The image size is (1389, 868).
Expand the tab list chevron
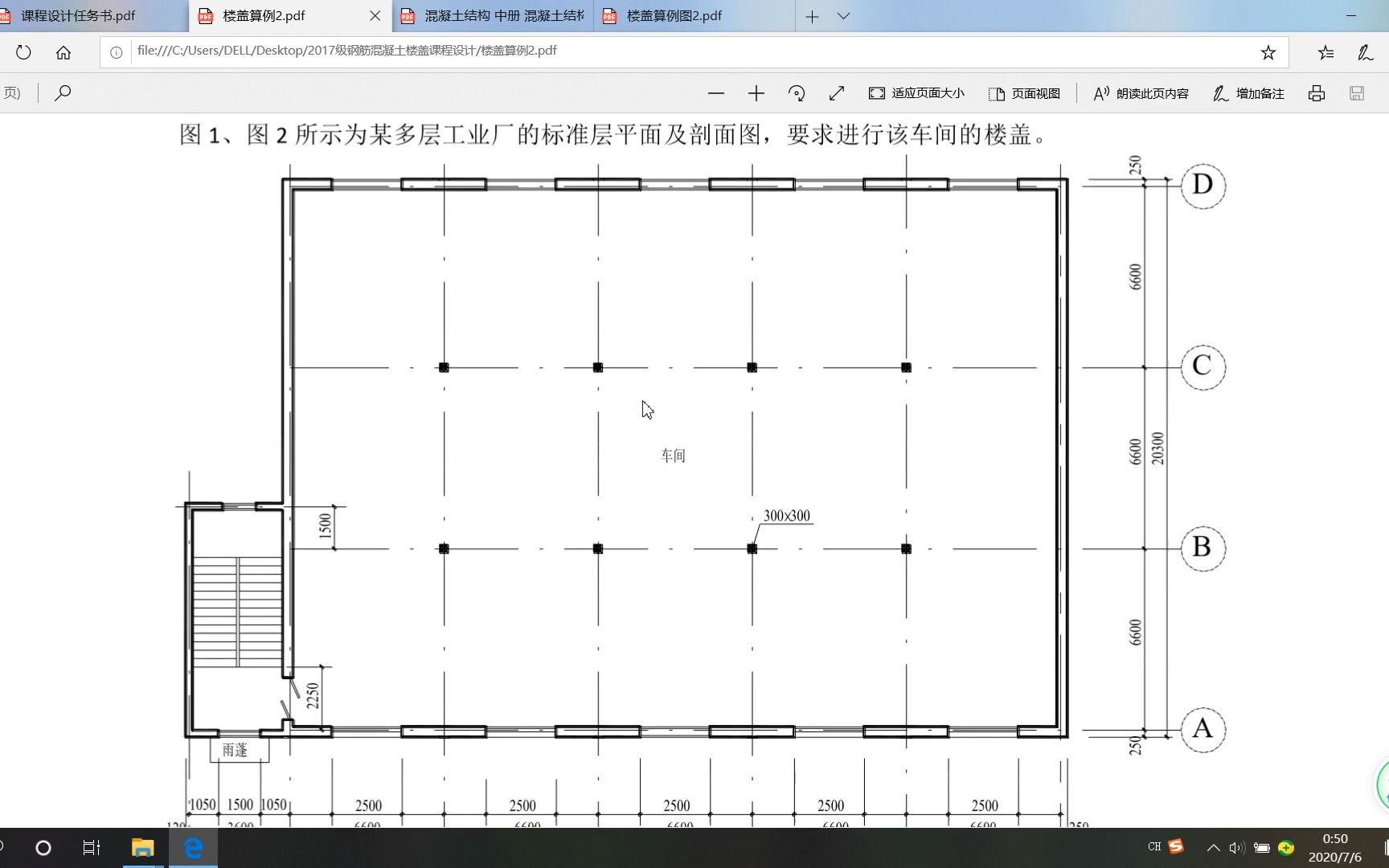pyautogui.click(x=843, y=16)
